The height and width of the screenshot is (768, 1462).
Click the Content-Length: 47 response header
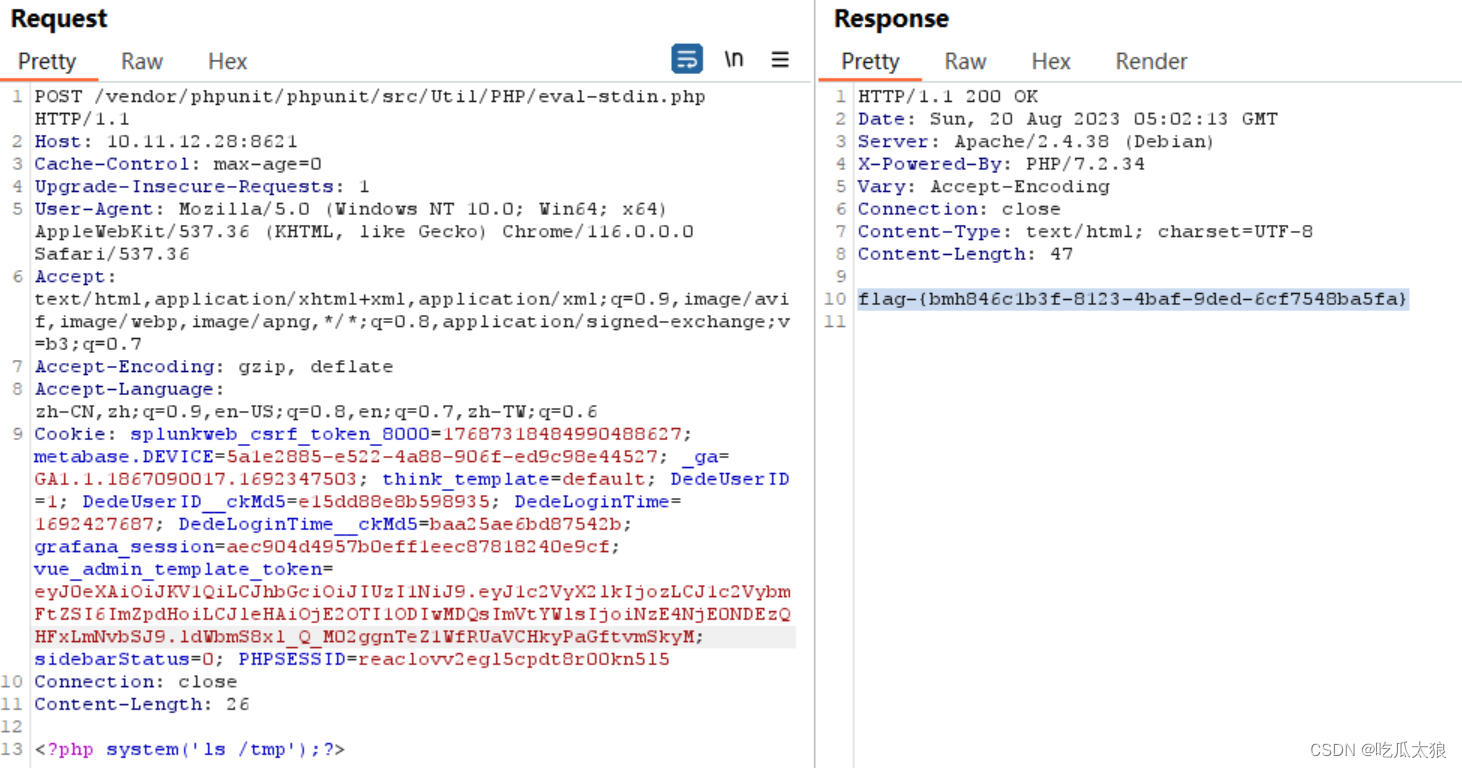[x=965, y=254]
